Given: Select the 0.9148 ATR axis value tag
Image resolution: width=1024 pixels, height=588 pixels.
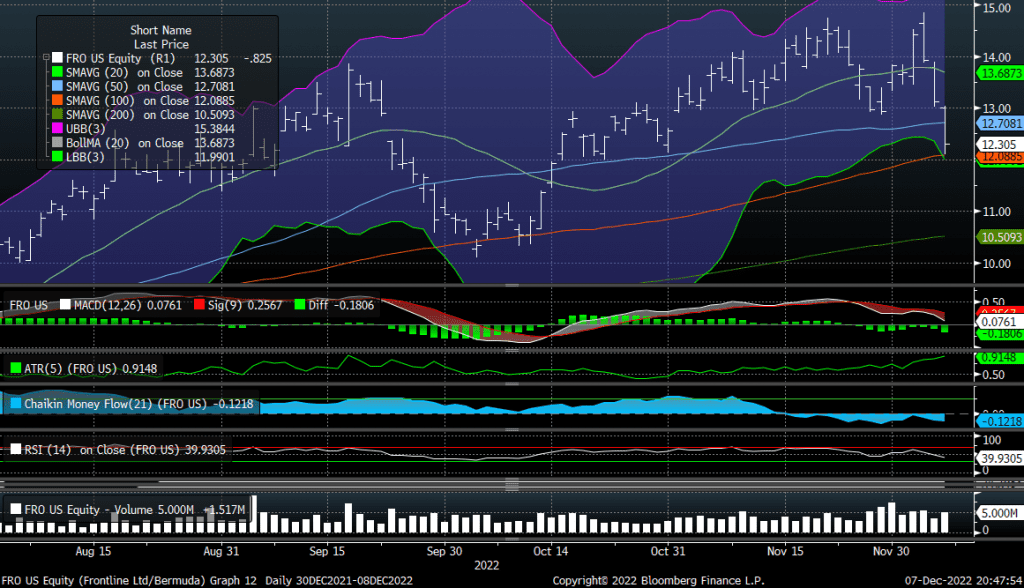Looking at the screenshot, I should click(999, 357).
